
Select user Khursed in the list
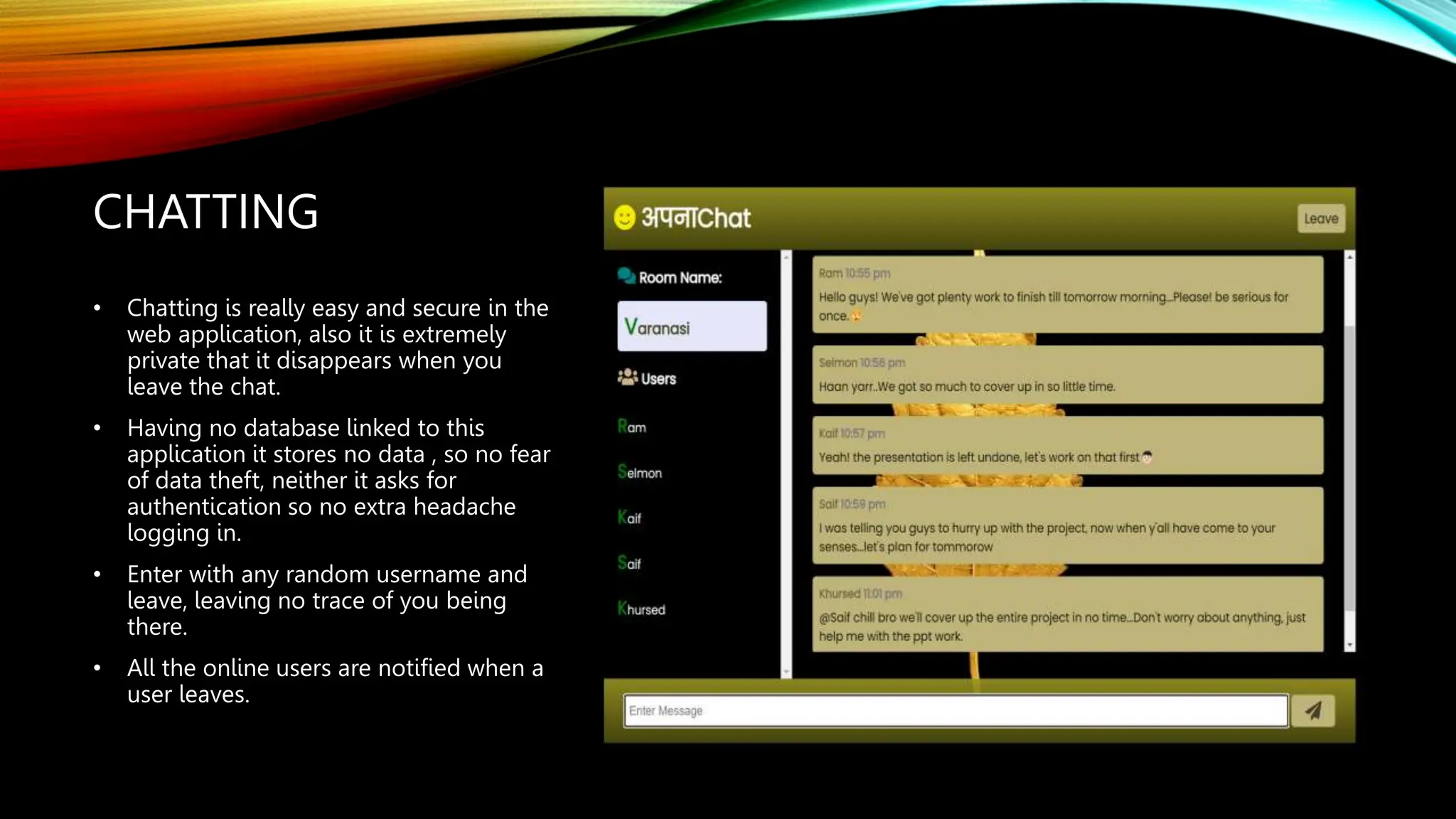point(642,609)
